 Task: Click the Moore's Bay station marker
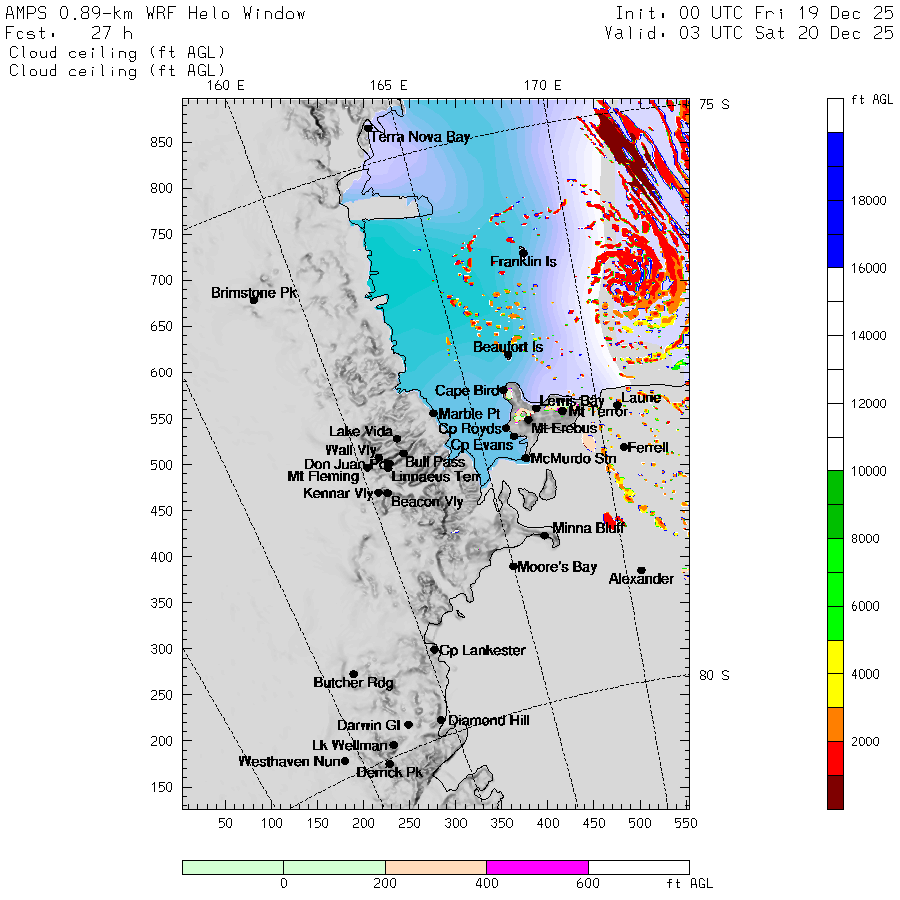pos(513,567)
